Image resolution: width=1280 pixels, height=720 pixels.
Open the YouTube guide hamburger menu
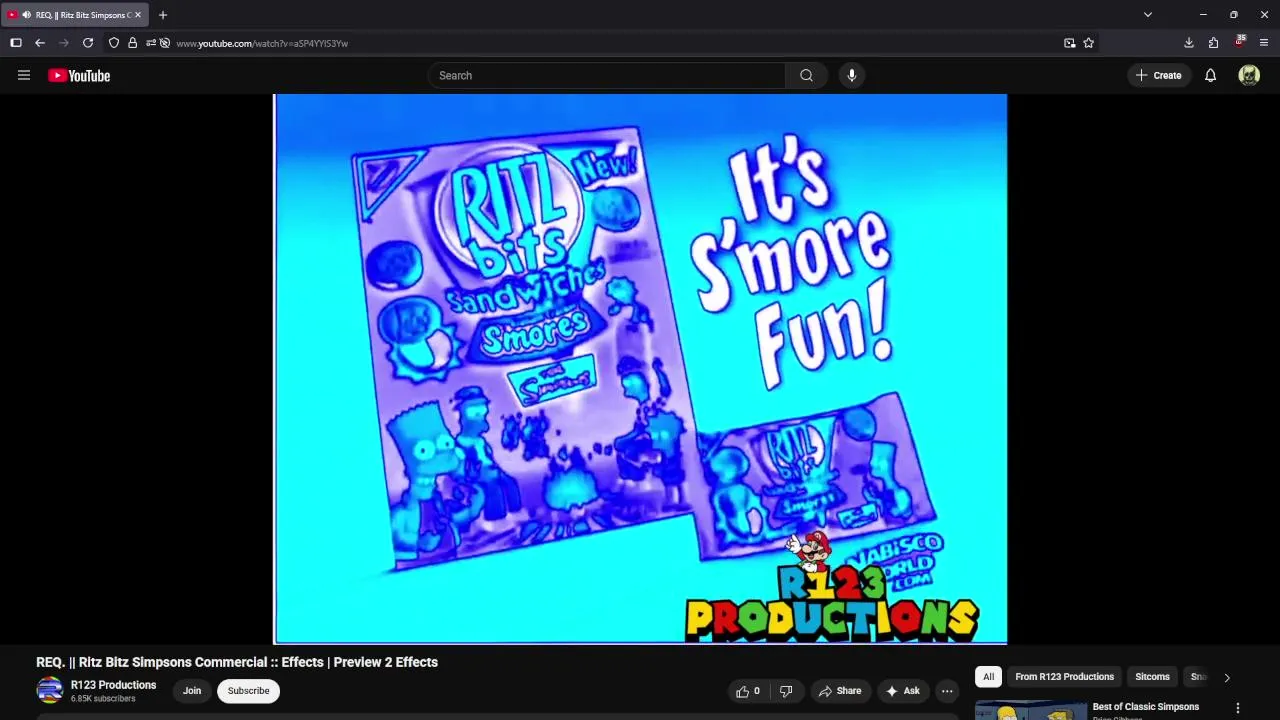(x=24, y=75)
